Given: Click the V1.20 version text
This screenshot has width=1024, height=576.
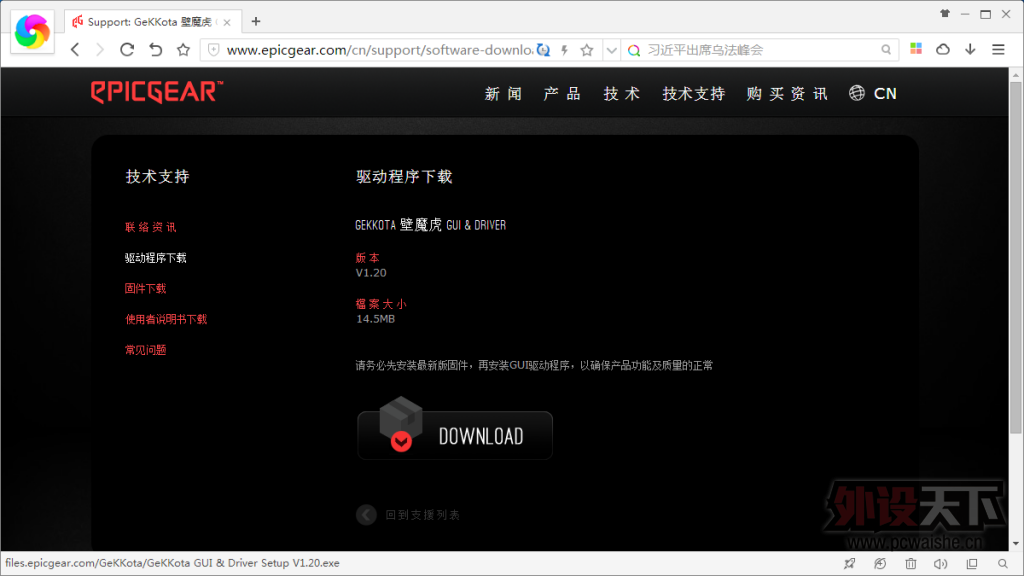Looking at the screenshot, I should (371, 273).
